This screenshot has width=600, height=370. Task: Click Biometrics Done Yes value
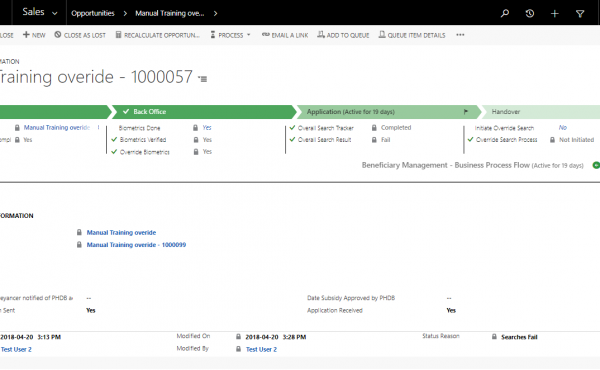click(x=207, y=127)
